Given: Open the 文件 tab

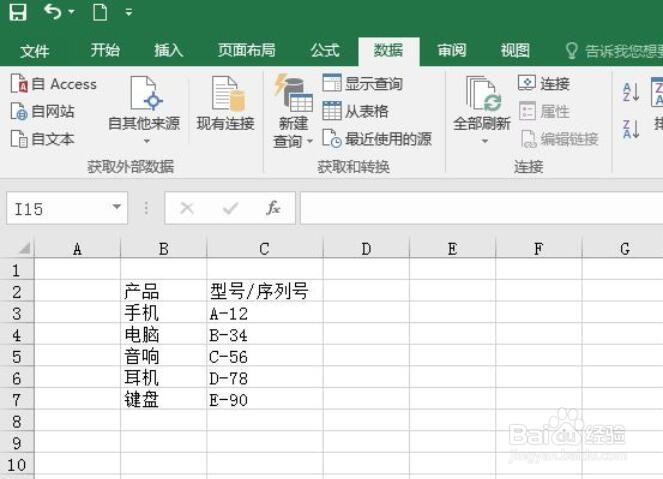Looking at the screenshot, I should [x=34, y=51].
